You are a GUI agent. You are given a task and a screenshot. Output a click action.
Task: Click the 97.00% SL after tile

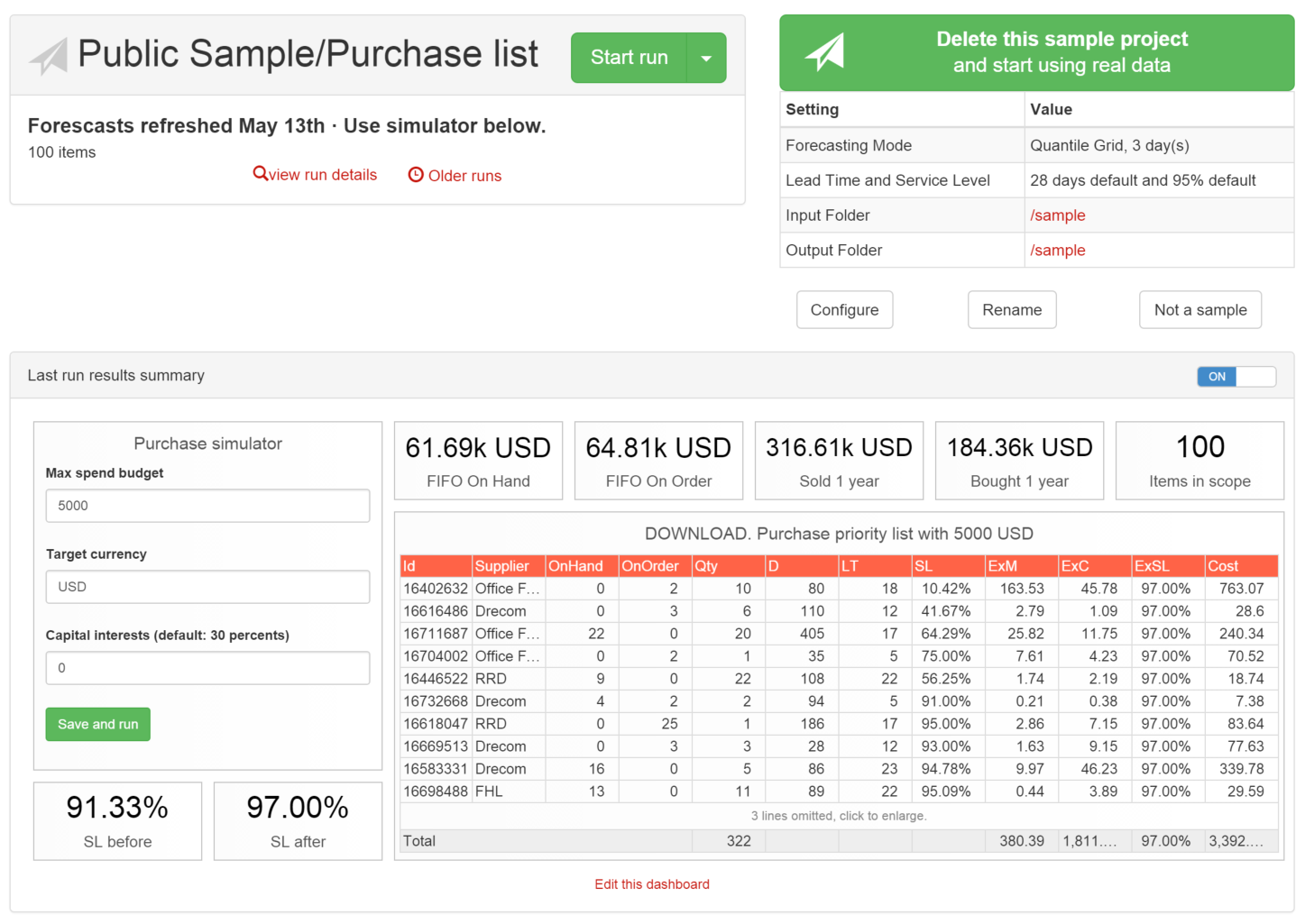tap(298, 821)
